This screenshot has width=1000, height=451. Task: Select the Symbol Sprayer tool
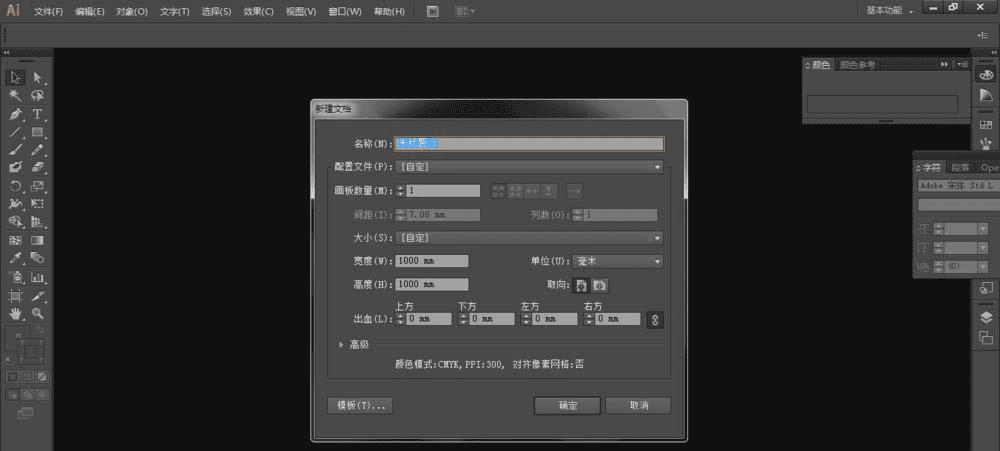coord(16,277)
